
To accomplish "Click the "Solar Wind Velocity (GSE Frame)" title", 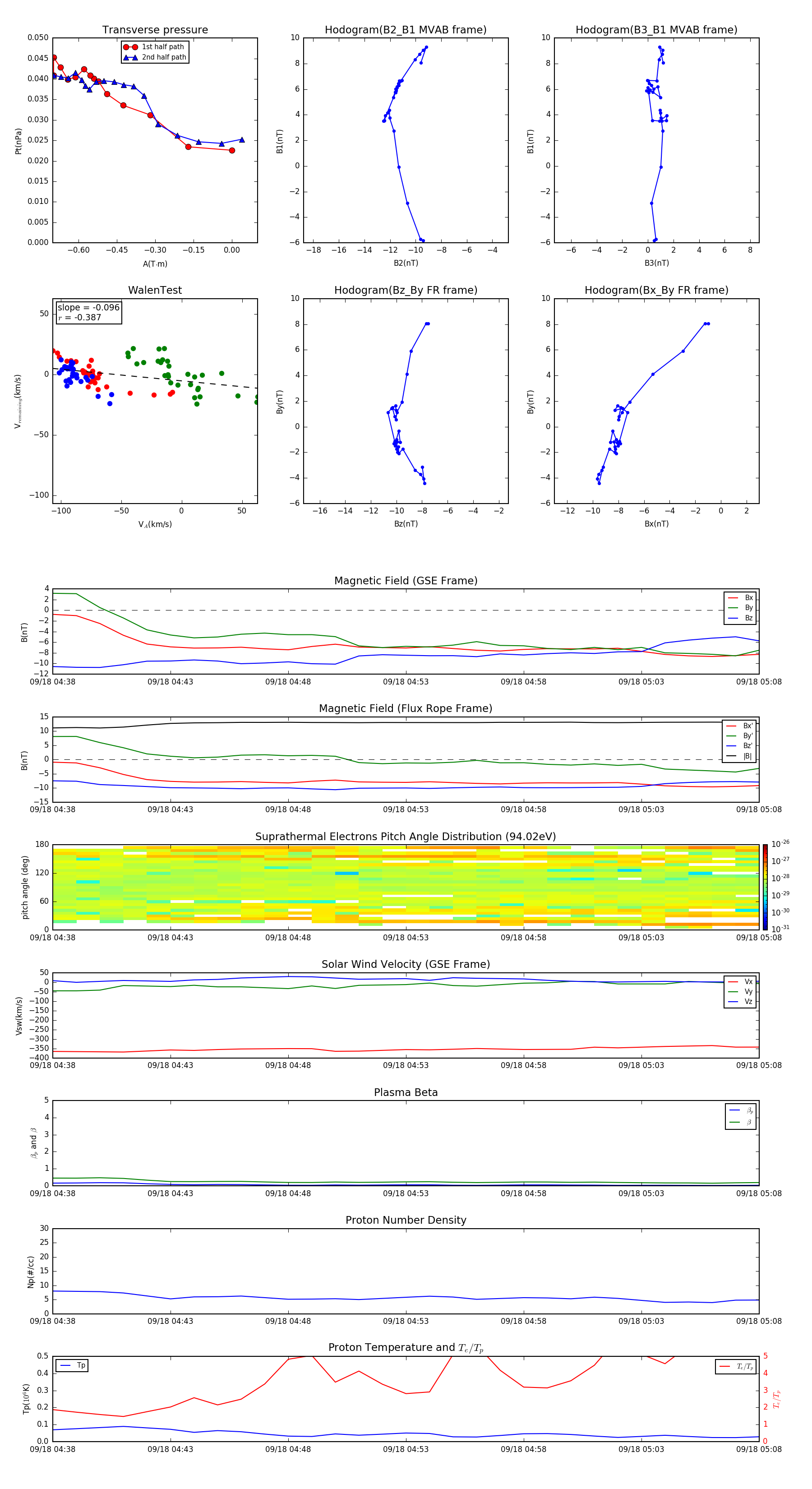I will 406,965.
